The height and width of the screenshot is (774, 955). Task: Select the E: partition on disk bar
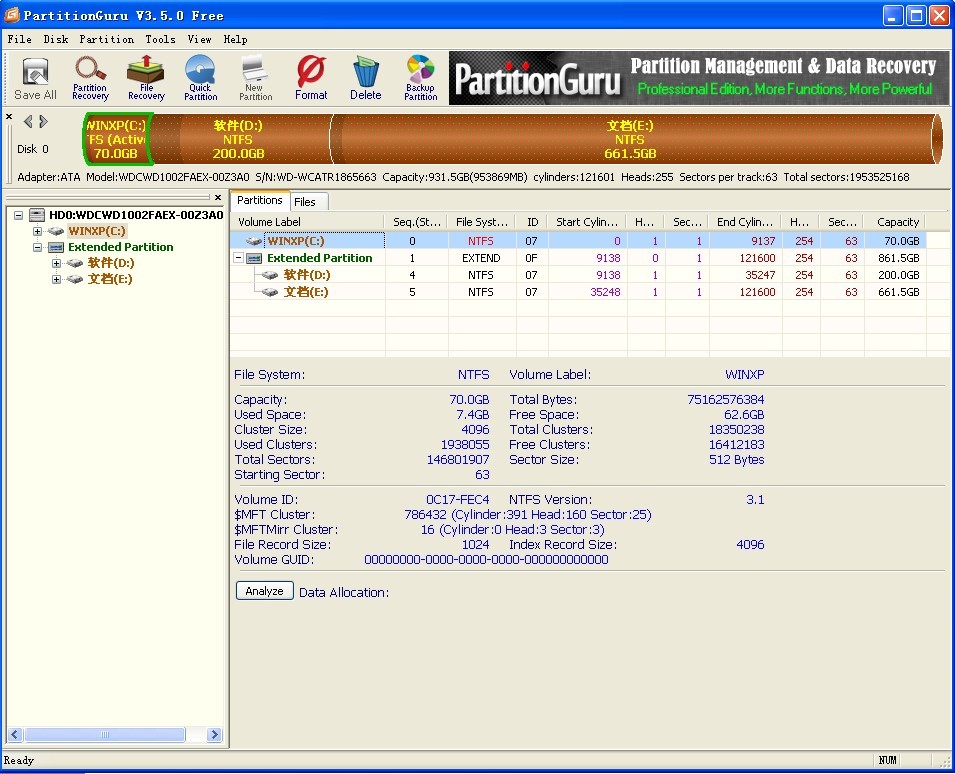630,139
